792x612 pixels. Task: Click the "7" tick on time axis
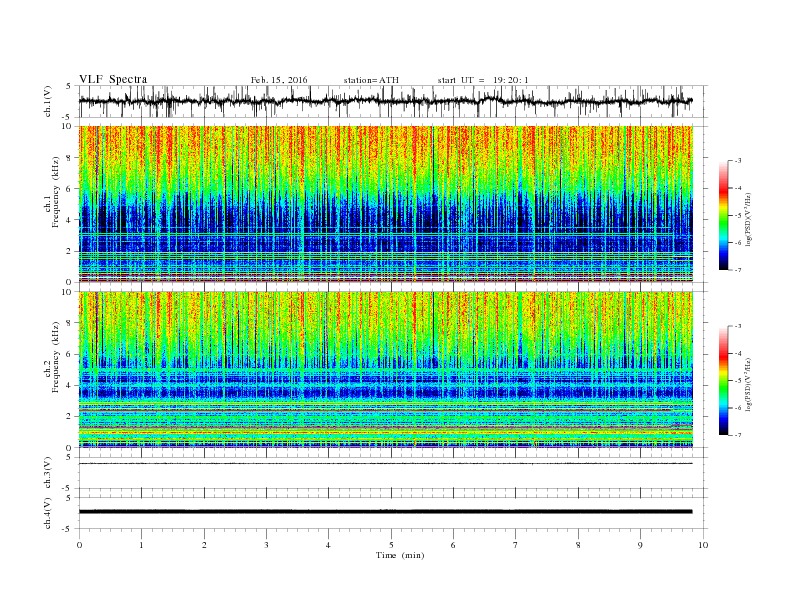pos(516,545)
